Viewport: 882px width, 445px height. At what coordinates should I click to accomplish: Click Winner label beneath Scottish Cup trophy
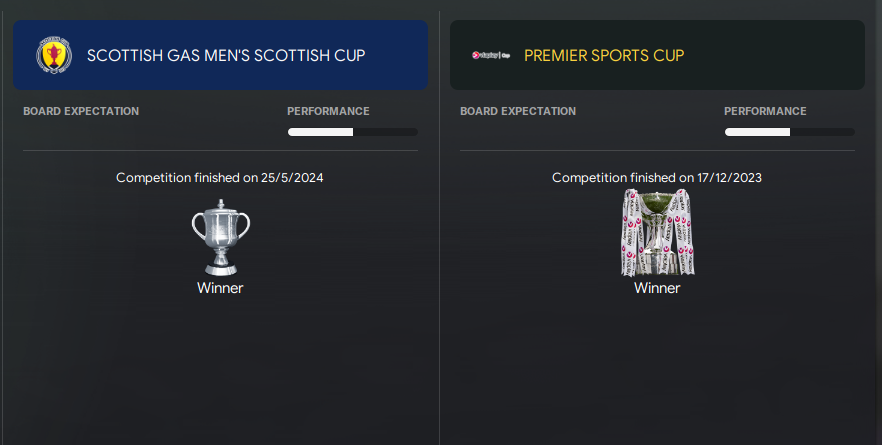(220, 288)
